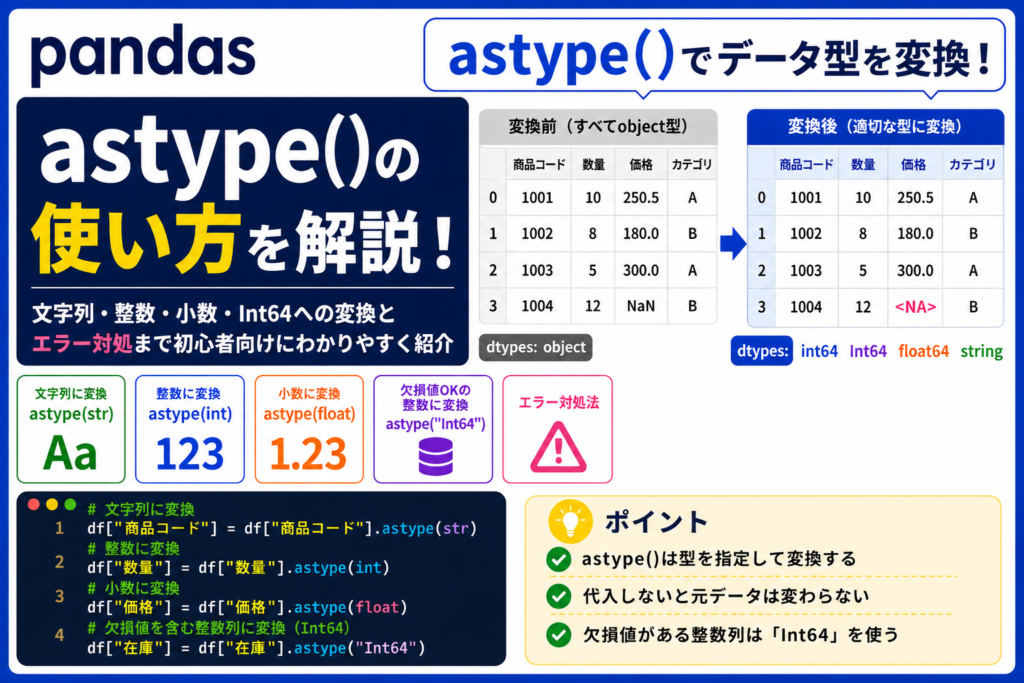
Task: Click the blue arrow between the two tables
Action: 733,244
